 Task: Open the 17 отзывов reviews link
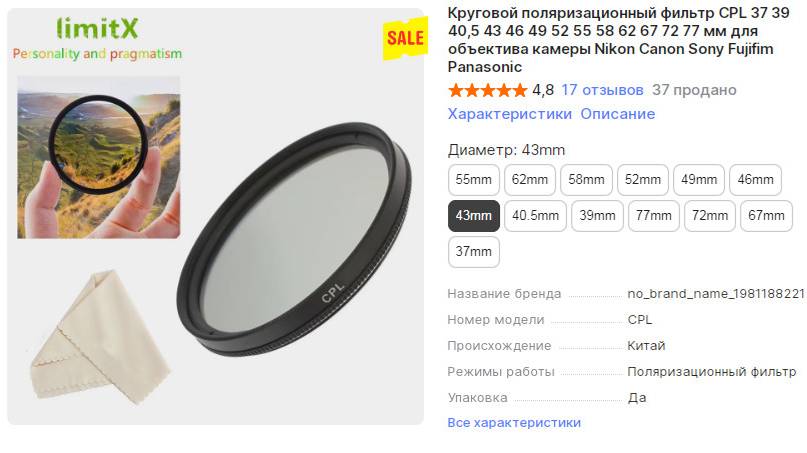coord(602,90)
